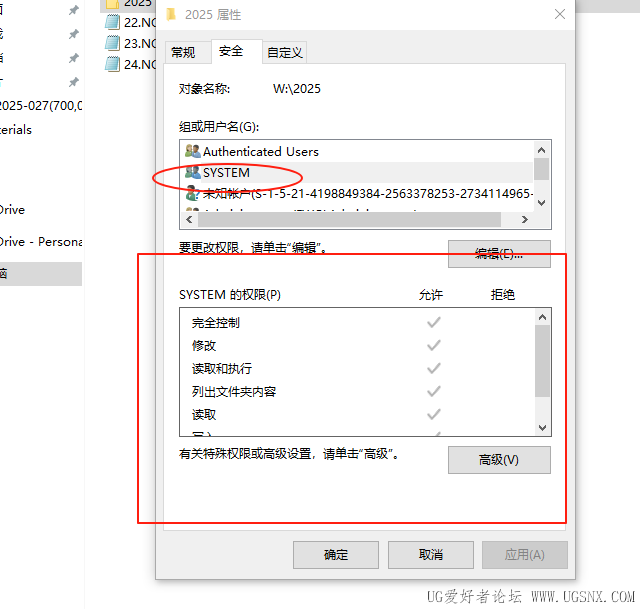Confirm with the 确定 button
Image resolution: width=640 pixels, height=609 pixels.
(x=336, y=555)
